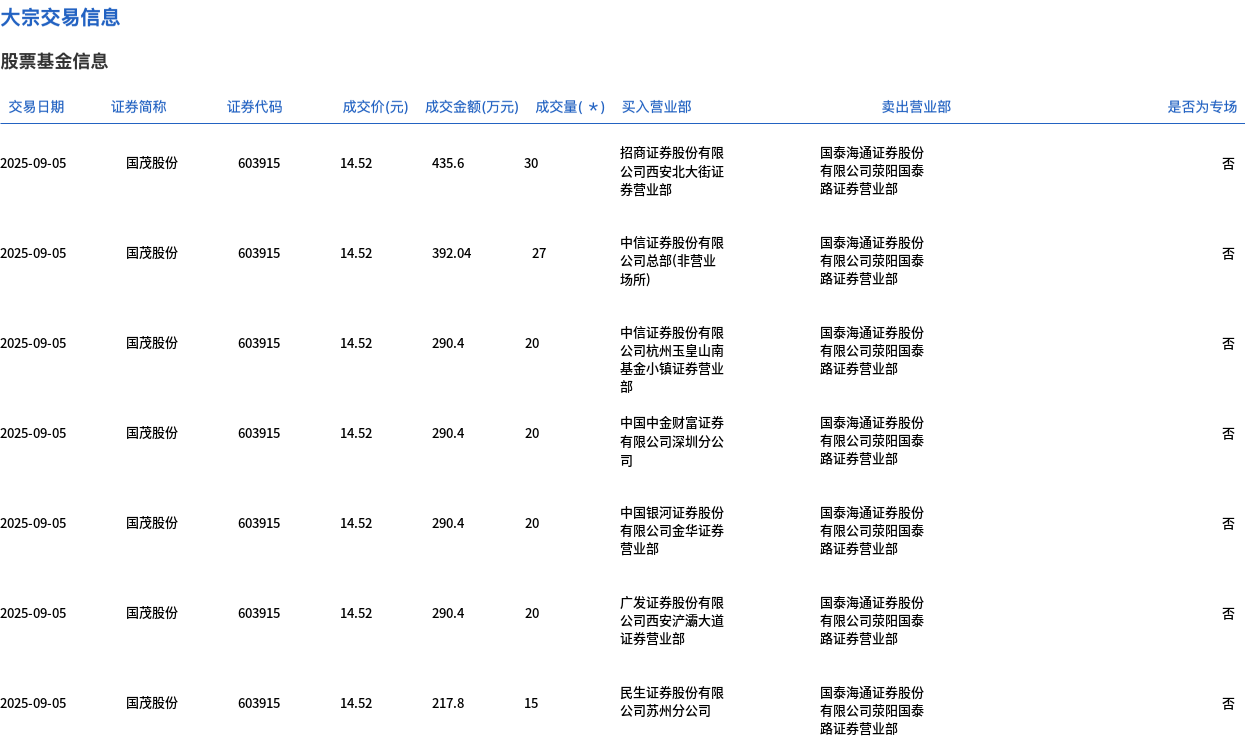Viewport: 1245px width, 754px height.
Task: Select the 广发证券西安浐灞大道 buyer cell
Action: 672,621
